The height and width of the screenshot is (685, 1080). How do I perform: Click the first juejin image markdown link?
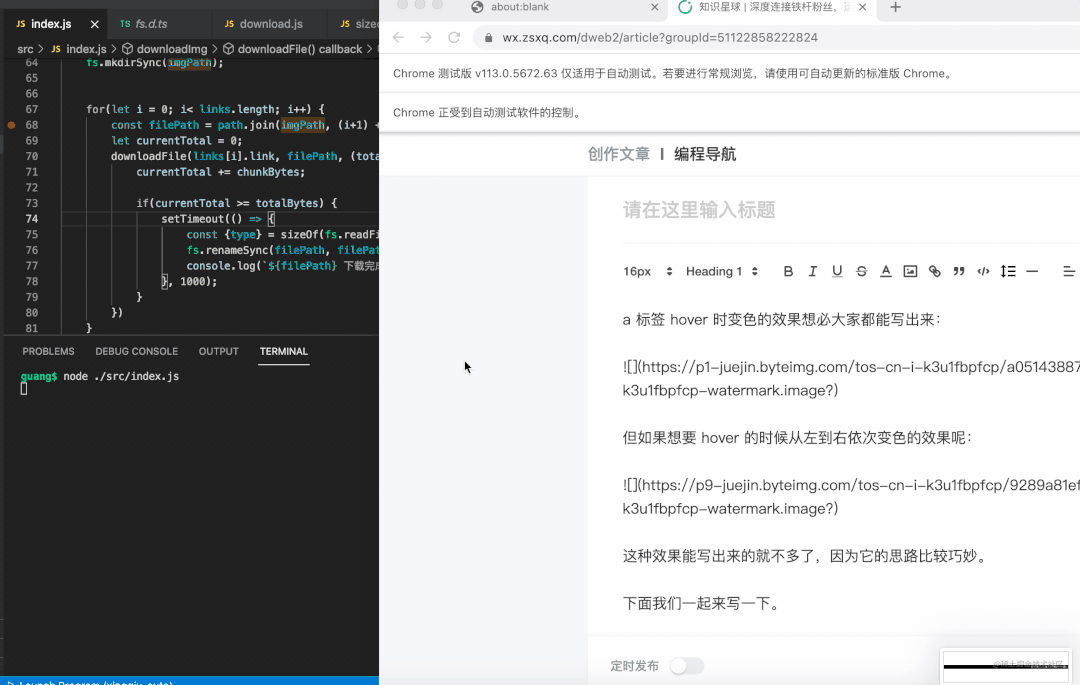tap(851, 379)
